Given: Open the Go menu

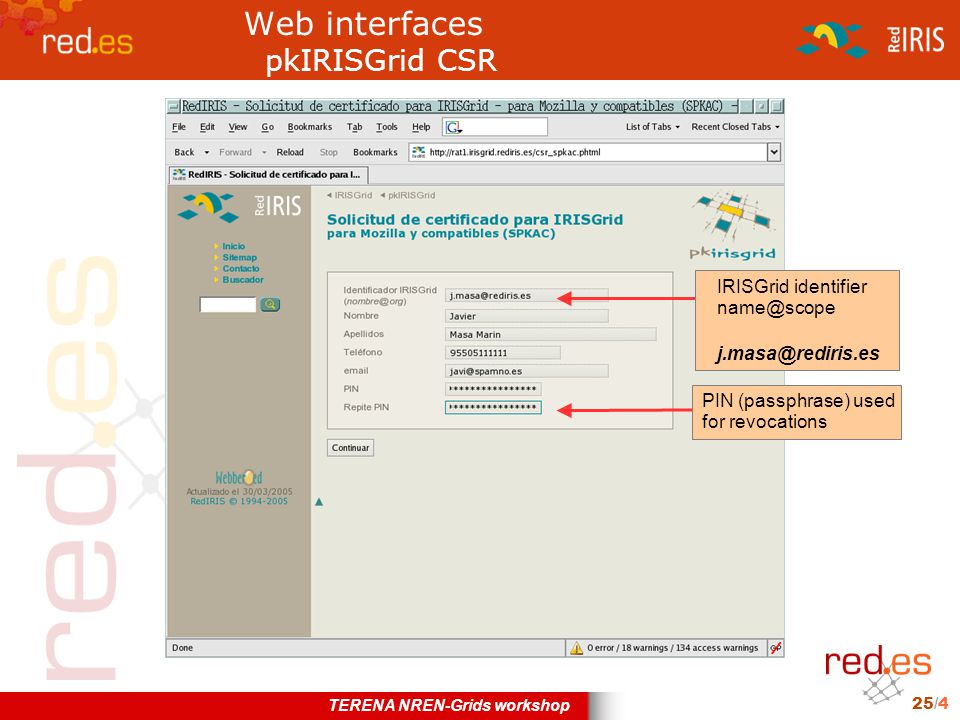Looking at the screenshot, I should (x=268, y=127).
